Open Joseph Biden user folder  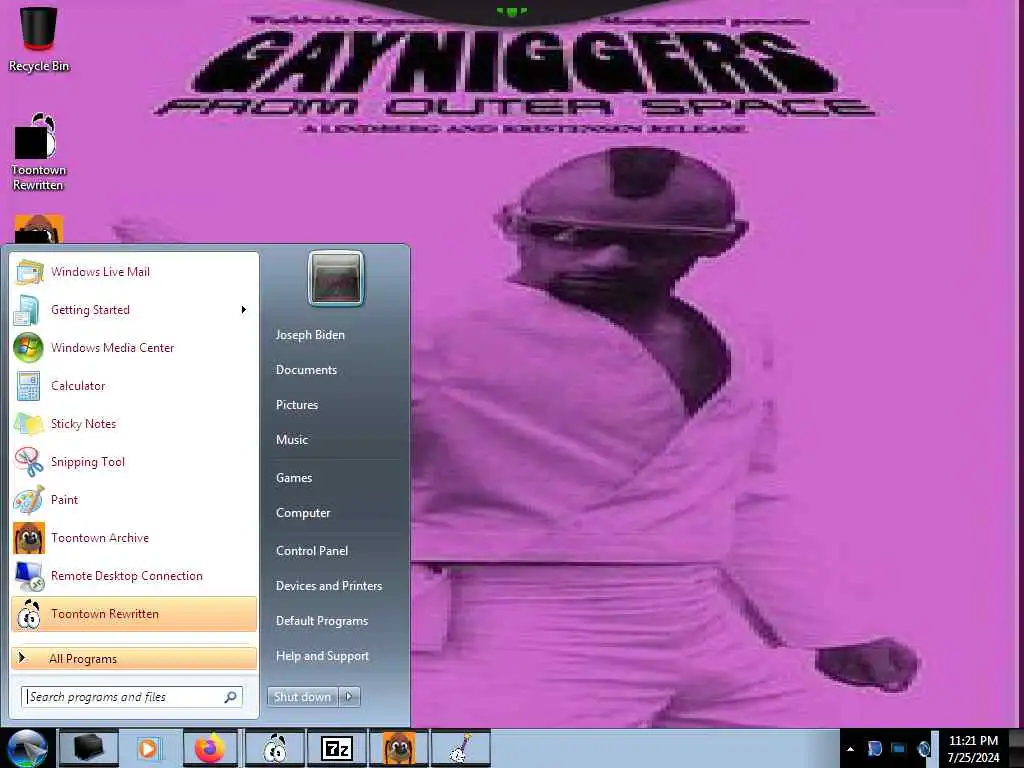click(x=310, y=335)
